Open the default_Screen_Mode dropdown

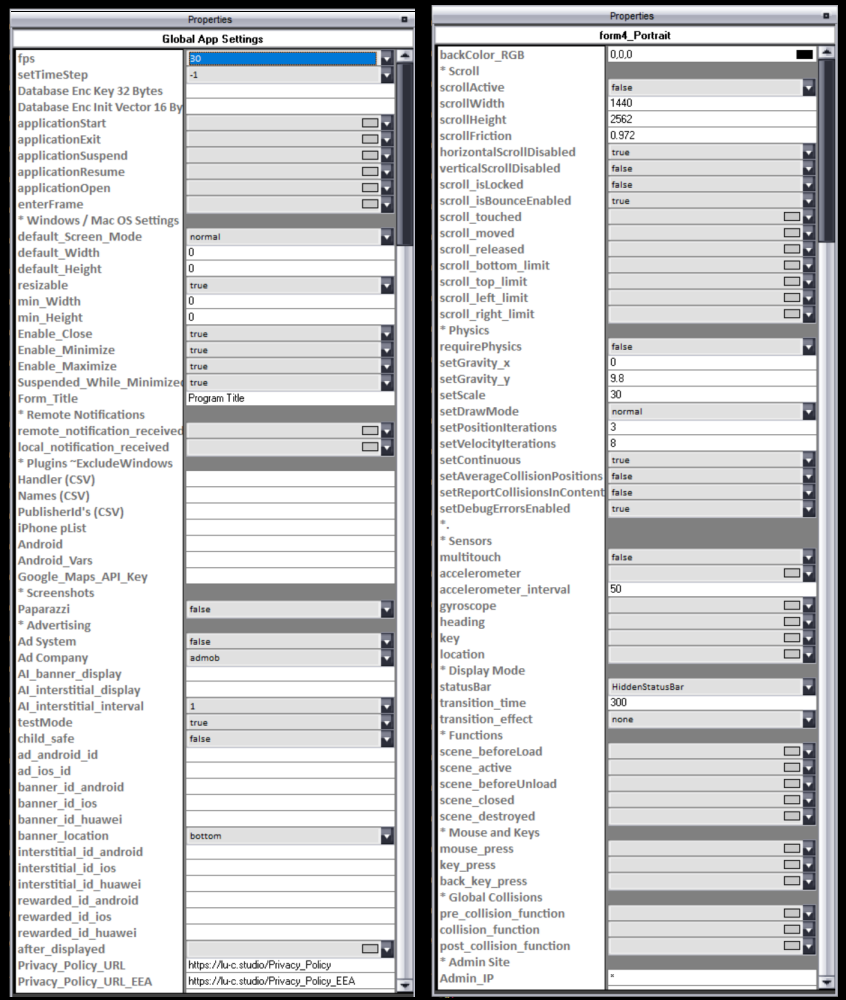pyautogui.click(x=387, y=237)
